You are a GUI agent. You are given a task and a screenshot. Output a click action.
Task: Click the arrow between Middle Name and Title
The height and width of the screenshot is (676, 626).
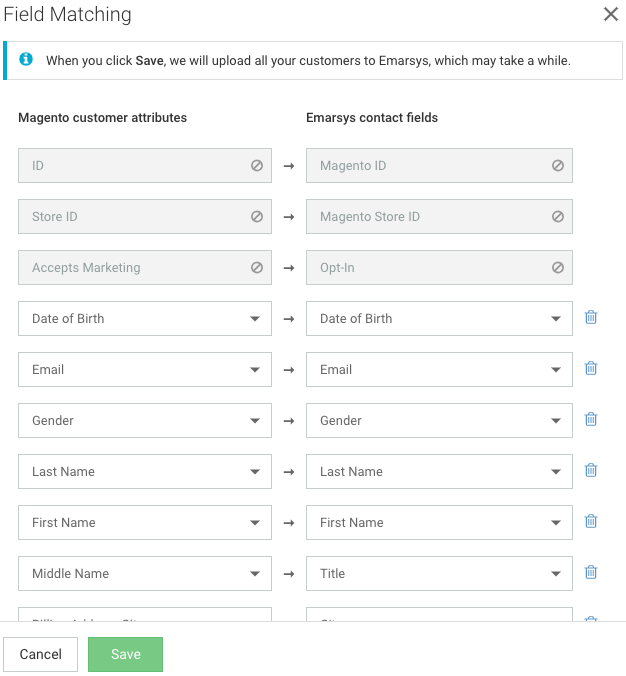(x=289, y=574)
